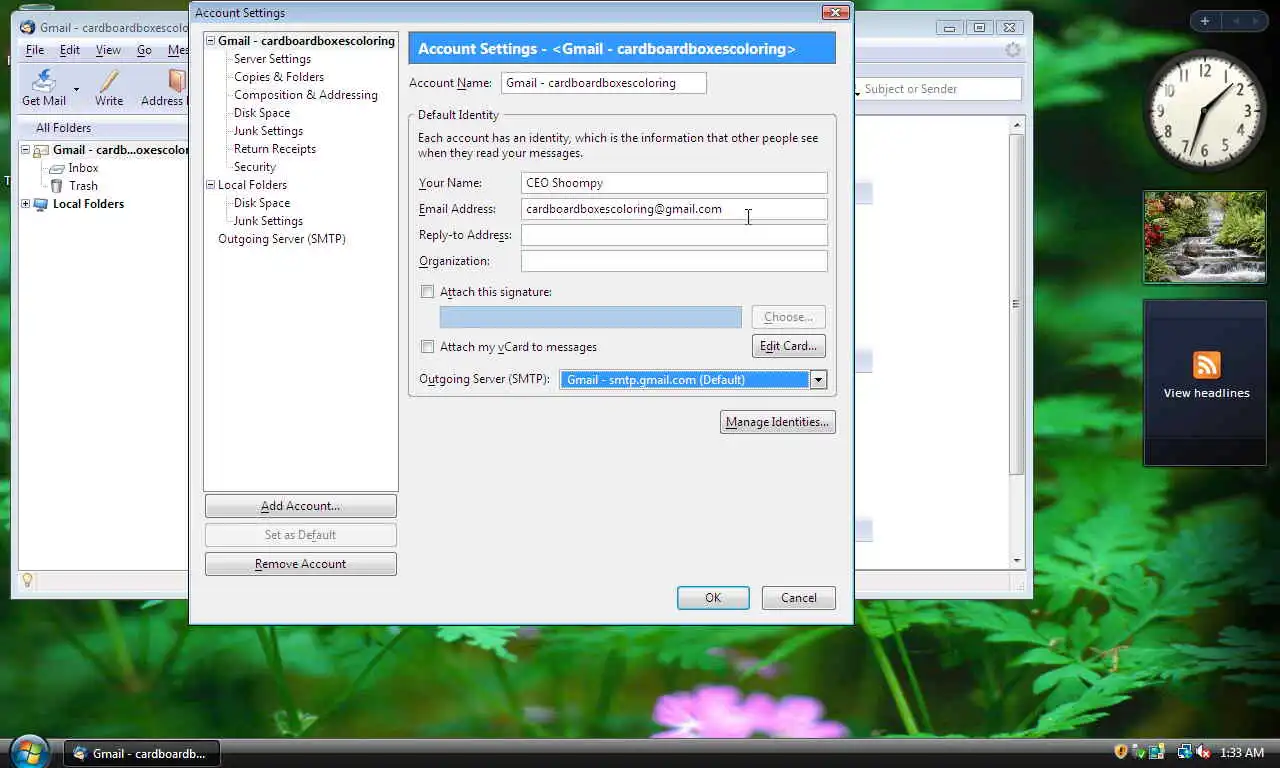Click the Windows Sidebar tray icon
The width and height of the screenshot is (1280, 768).
click(1157, 752)
